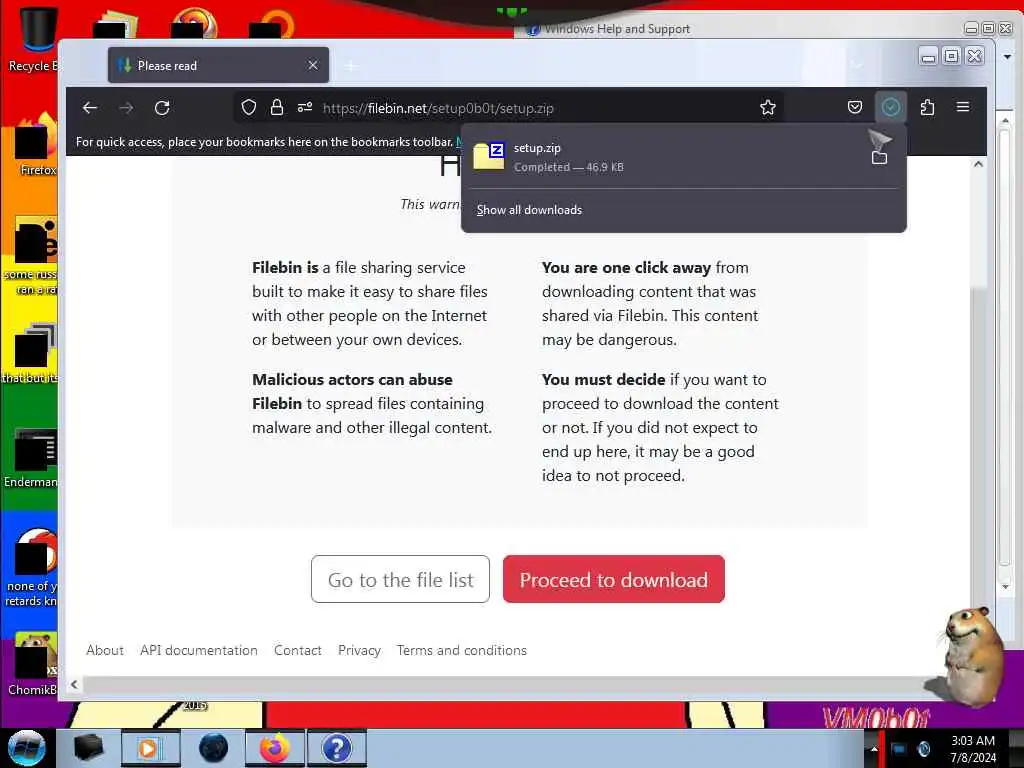1024x768 pixels.
Task: Open Help and Support taskbar button
Action: tap(337, 748)
